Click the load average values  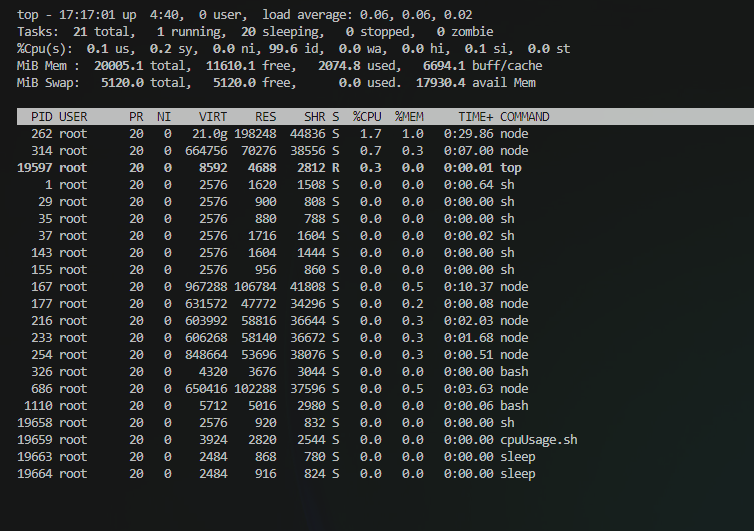pos(416,15)
